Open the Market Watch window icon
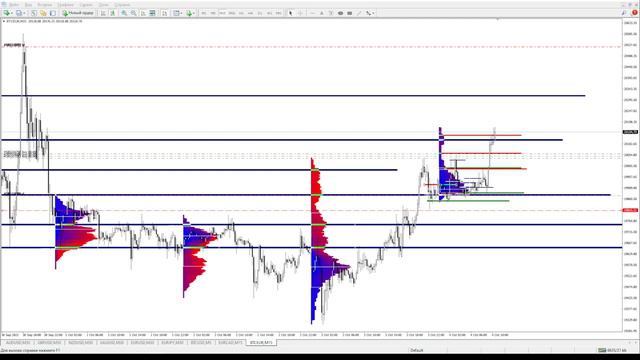The height and width of the screenshot is (360, 640). point(34,13)
